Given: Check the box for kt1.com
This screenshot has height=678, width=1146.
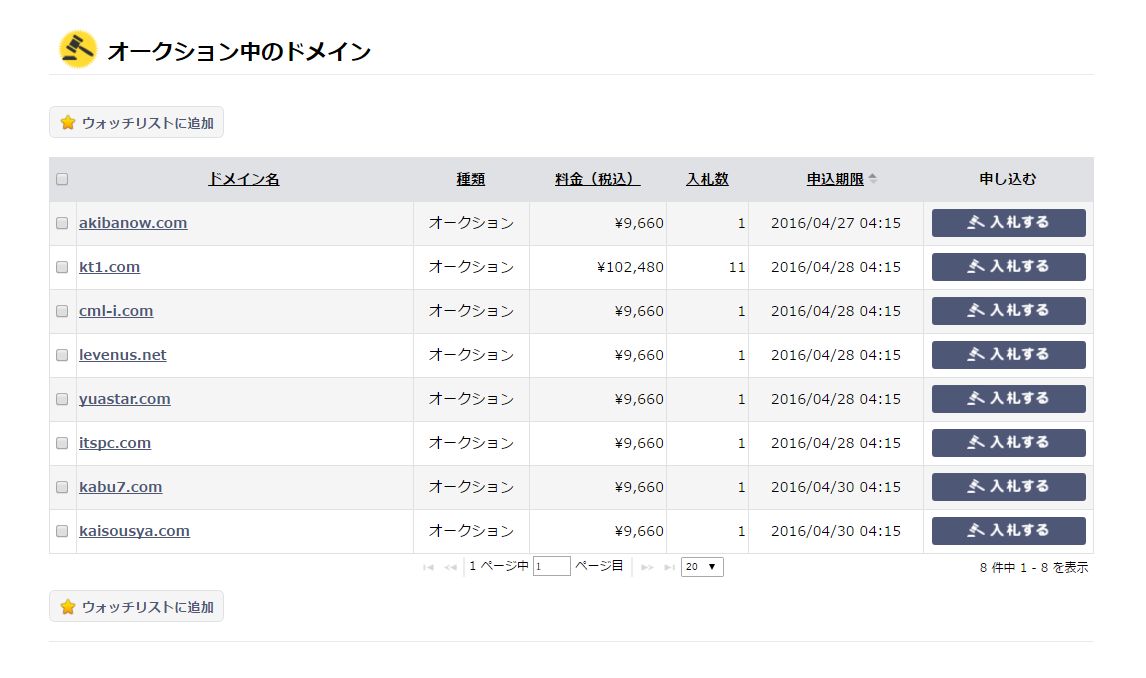Looking at the screenshot, I should (x=62, y=267).
